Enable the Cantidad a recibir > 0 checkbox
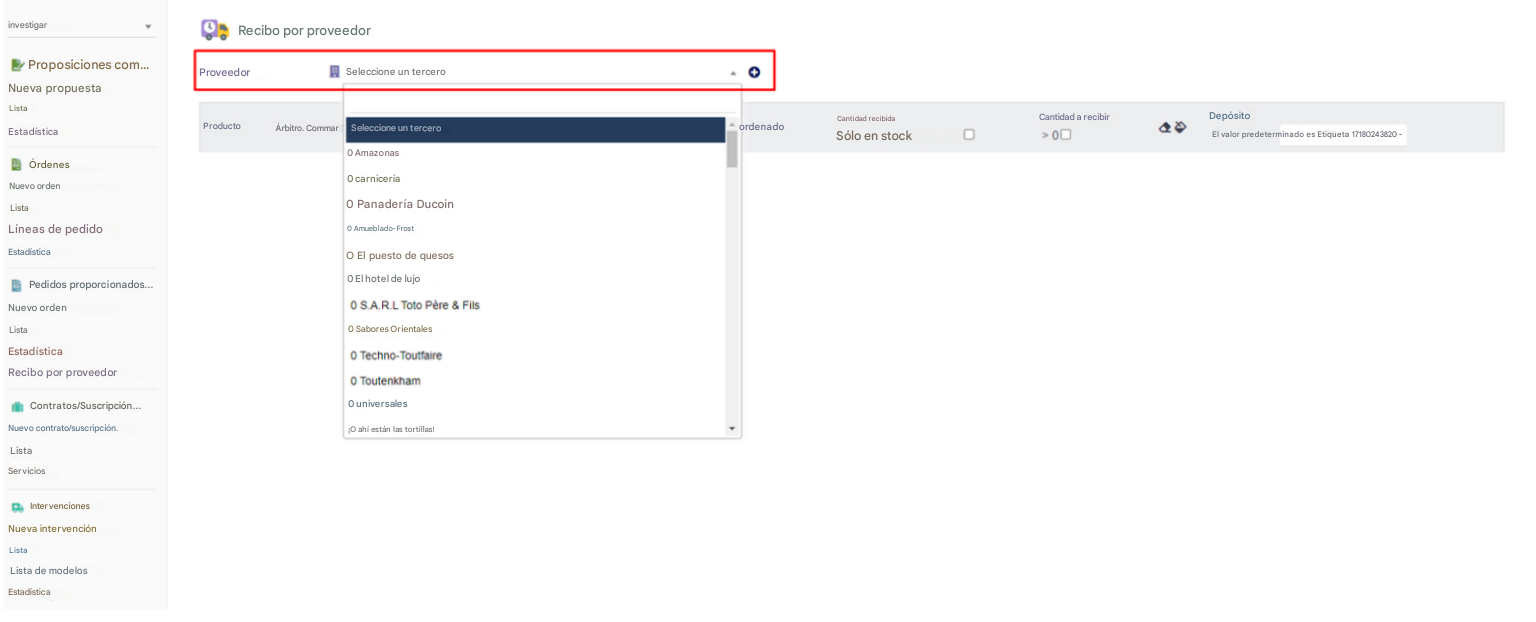This screenshot has height=622, width=1536. point(1066,135)
